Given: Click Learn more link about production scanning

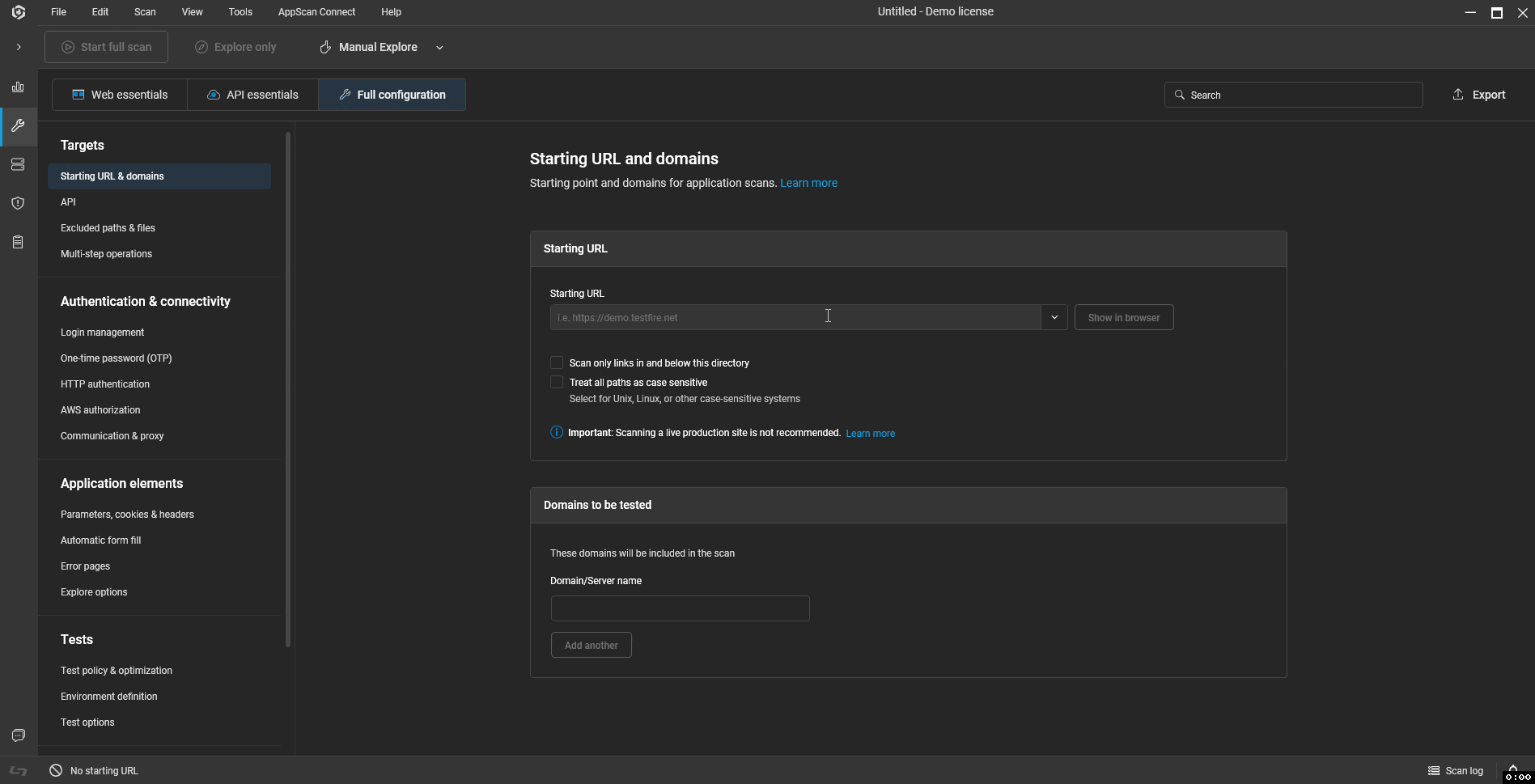Looking at the screenshot, I should click(x=870, y=434).
